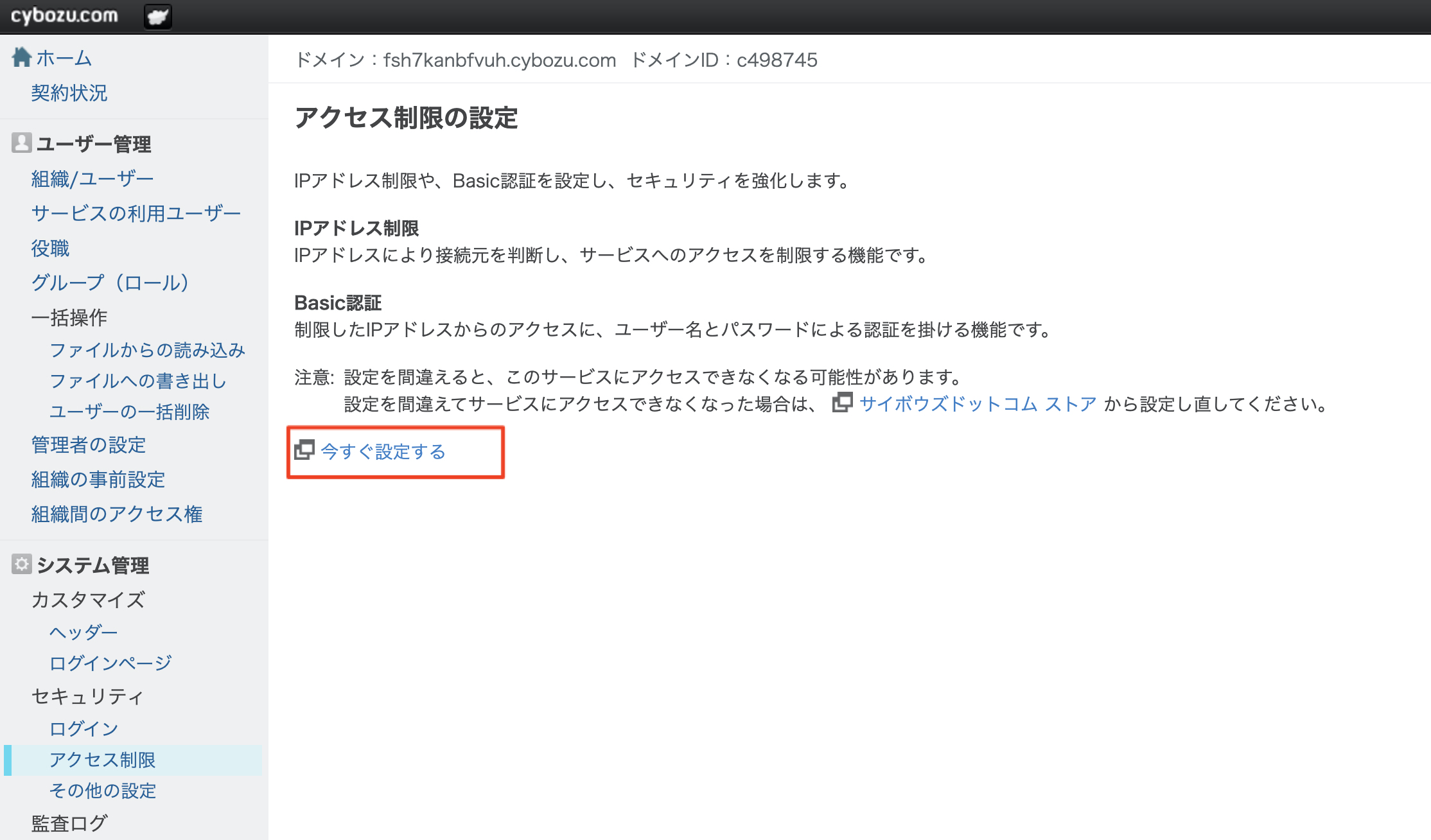
Task: Click the external link icon before サイボウズドットコム ストア
Action: (842, 403)
